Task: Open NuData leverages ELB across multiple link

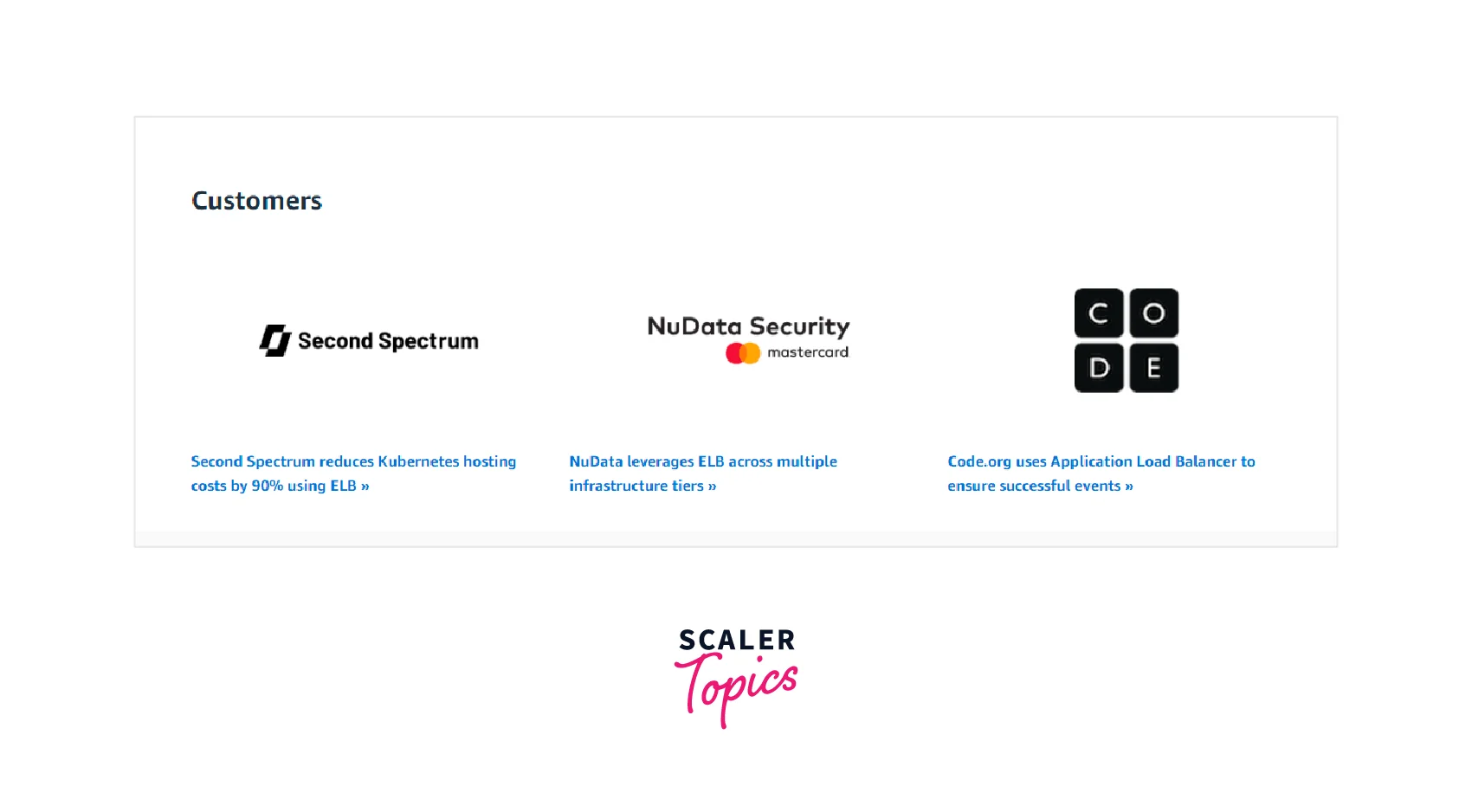Action: pyautogui.click(x=703, y=461)
